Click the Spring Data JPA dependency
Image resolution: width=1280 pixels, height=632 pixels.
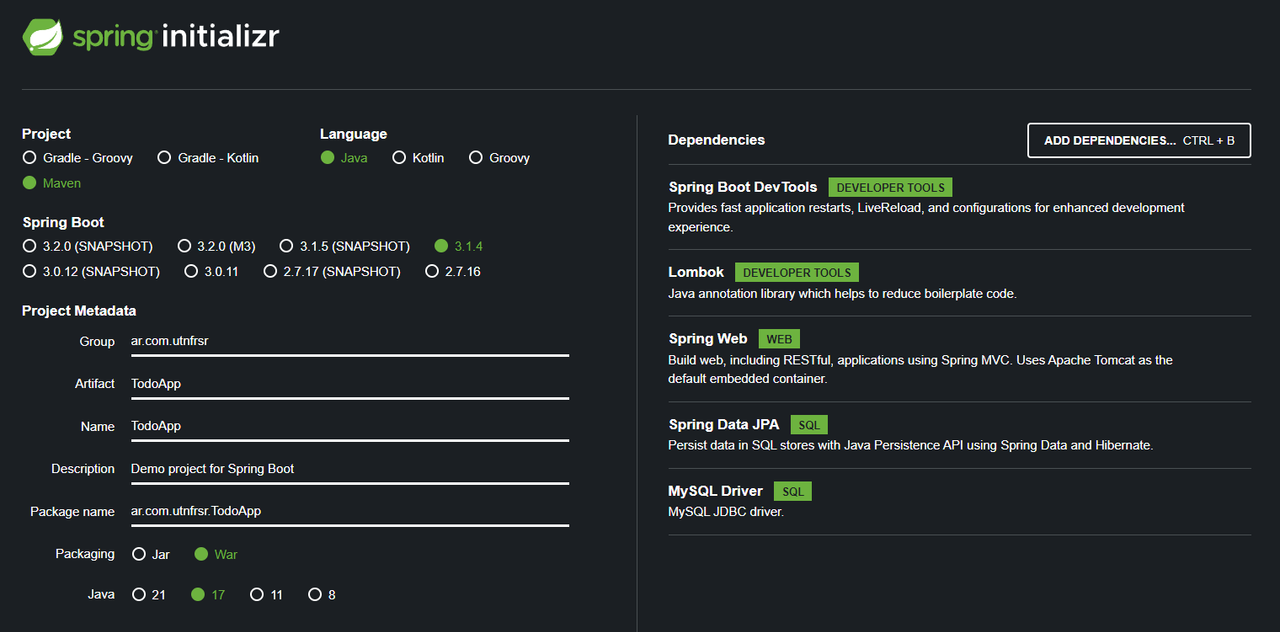(x=723, y=424)
